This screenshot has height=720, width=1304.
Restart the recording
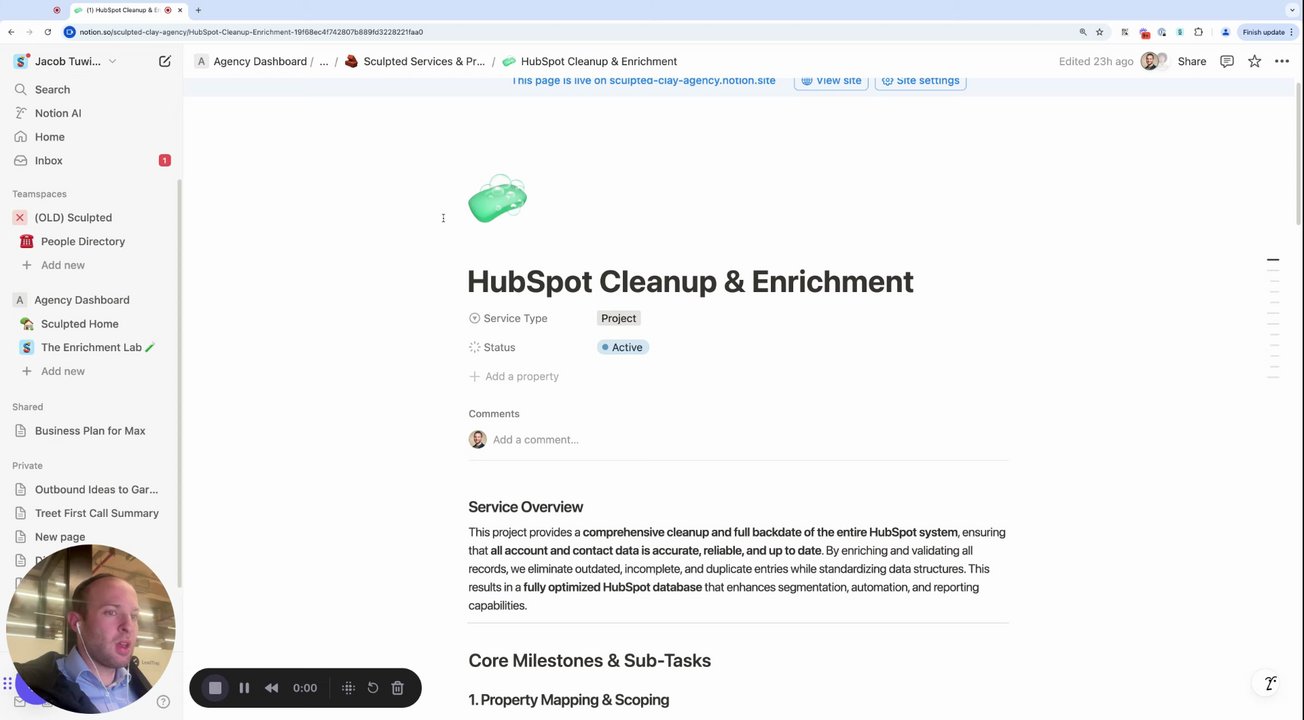(373, 688)
